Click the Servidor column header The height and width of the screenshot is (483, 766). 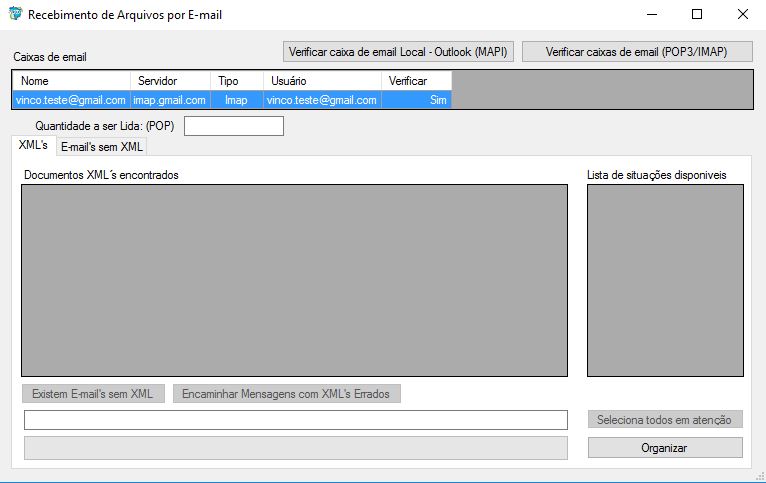(170, 81)
